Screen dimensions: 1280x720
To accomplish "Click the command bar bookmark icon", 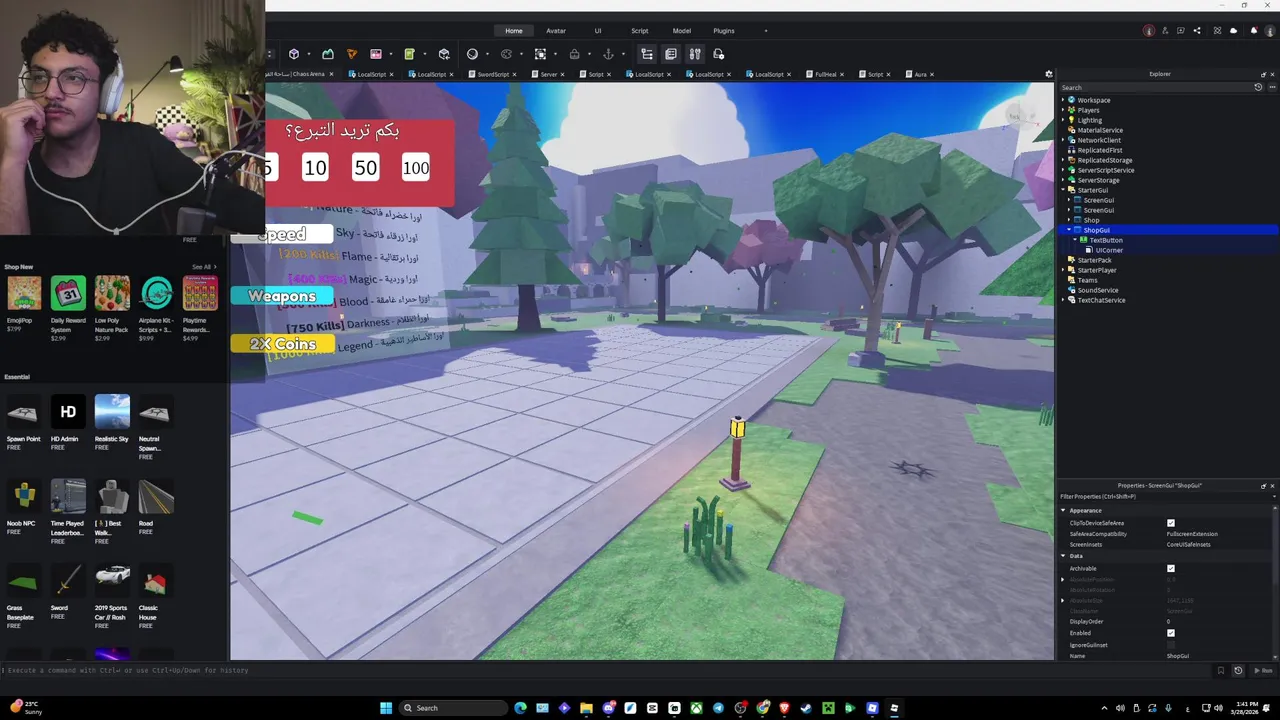I will 1221,670.
